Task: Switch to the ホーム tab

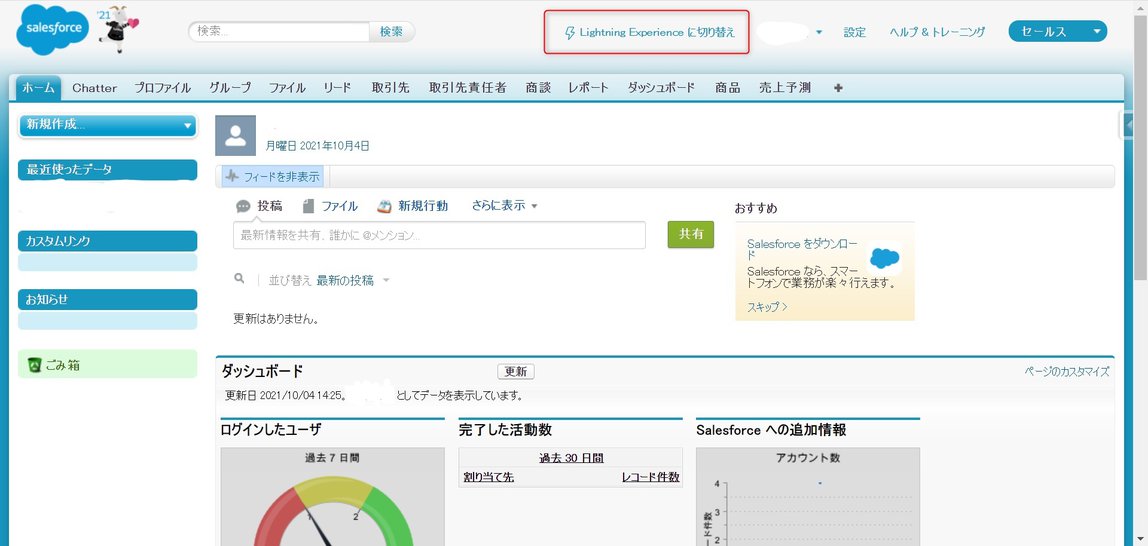Action: [39, 88]
